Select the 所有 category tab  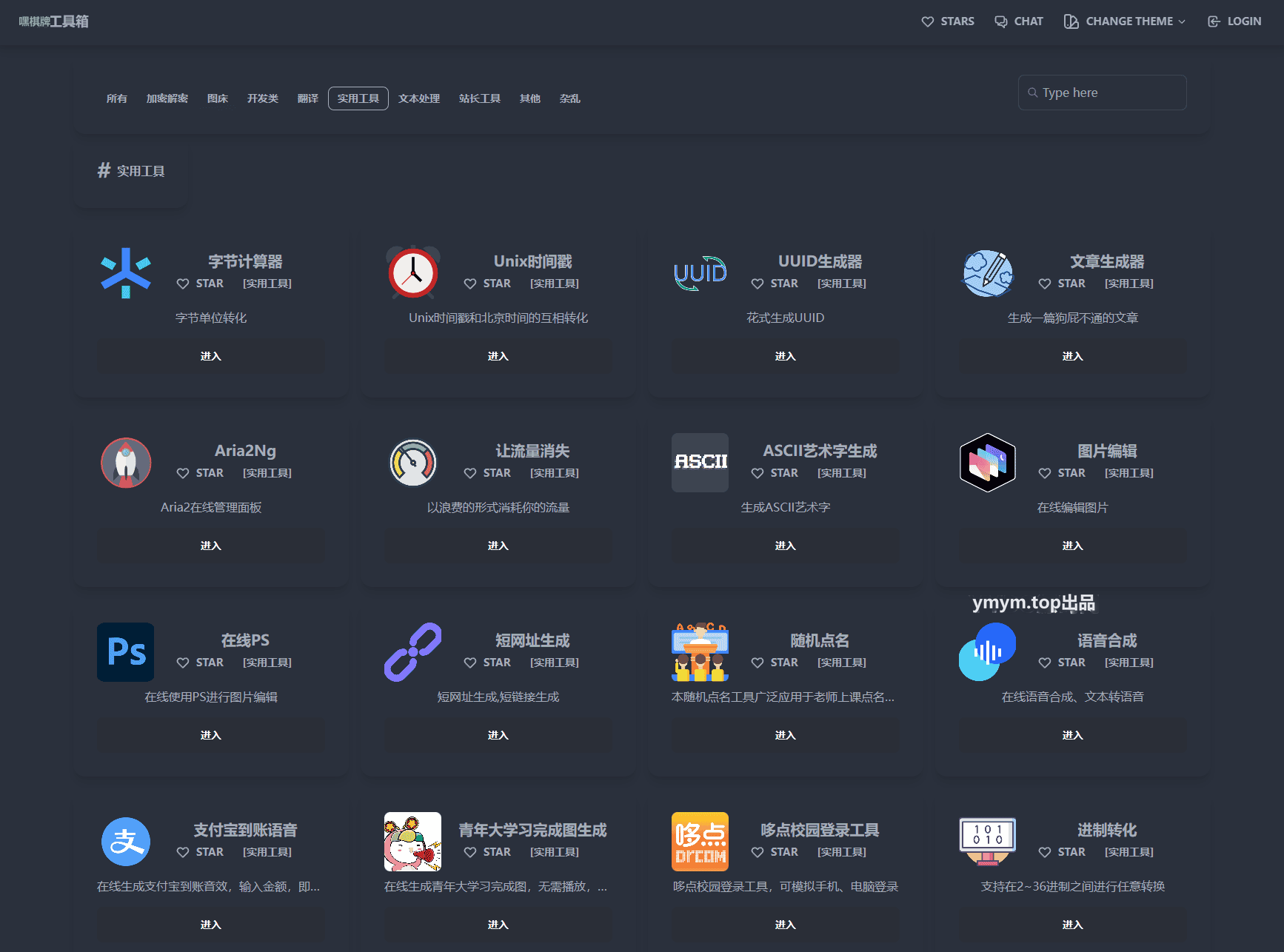(x=116, y=98)
